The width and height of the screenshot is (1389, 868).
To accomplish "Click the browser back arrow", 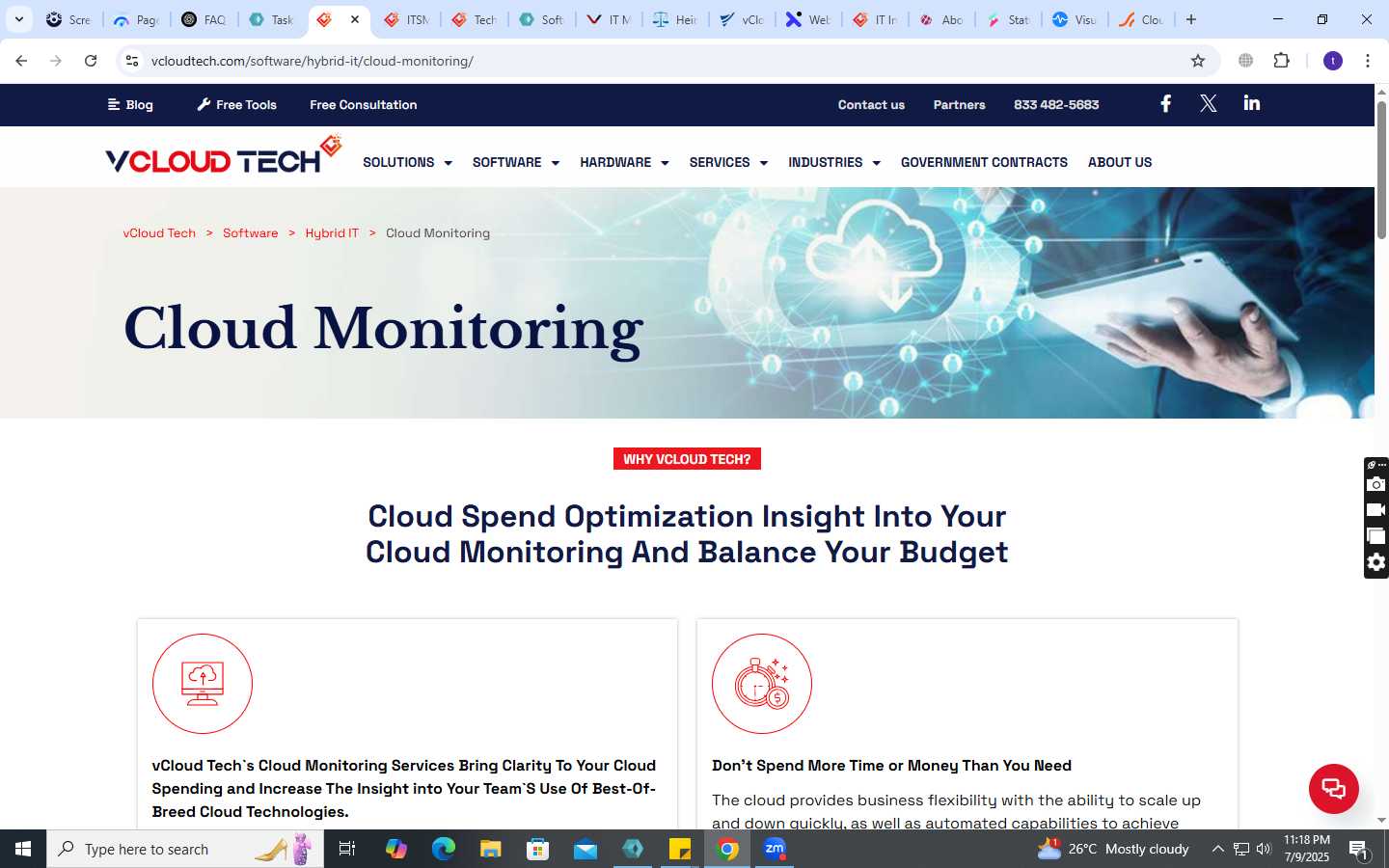I will [21, 61].
